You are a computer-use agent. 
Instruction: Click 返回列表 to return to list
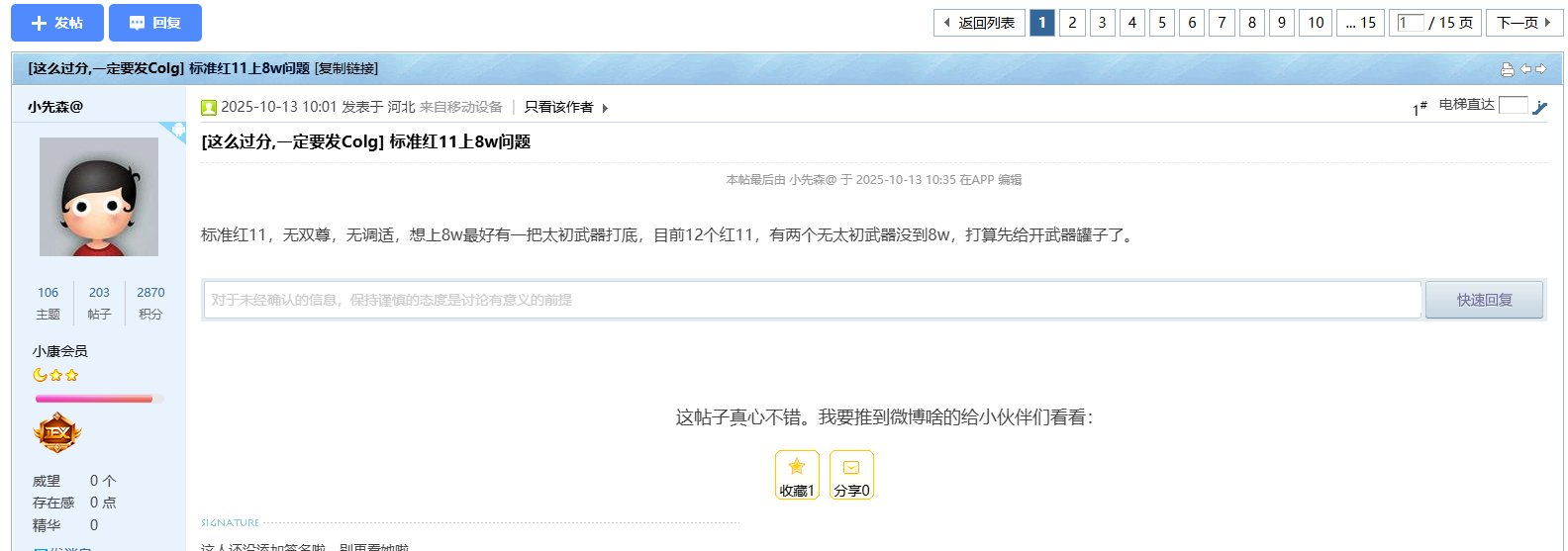[x=979, y=23]
